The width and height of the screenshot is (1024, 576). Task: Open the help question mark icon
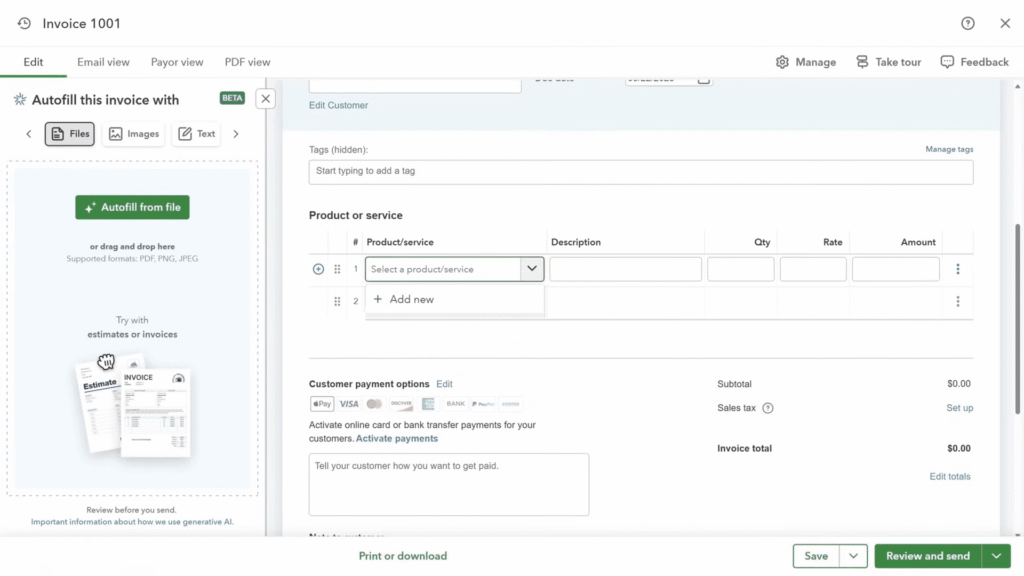coord(967,23)
